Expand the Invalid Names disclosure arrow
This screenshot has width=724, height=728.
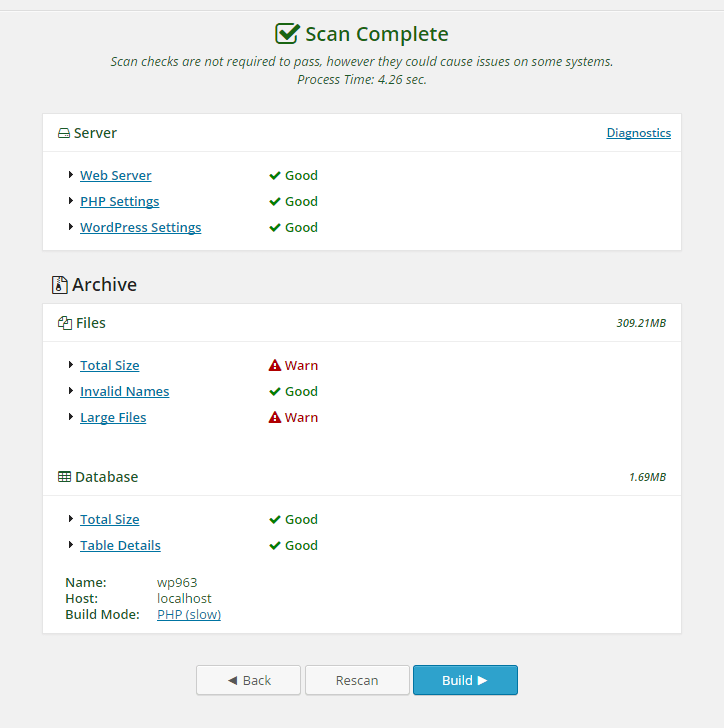[71, 391]
